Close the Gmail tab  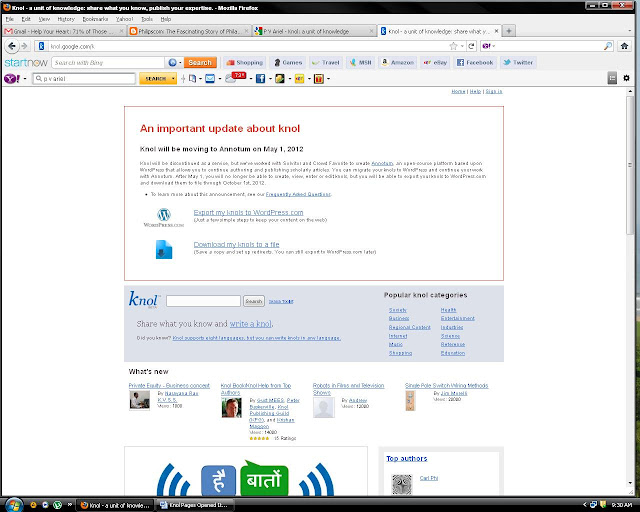121,31
